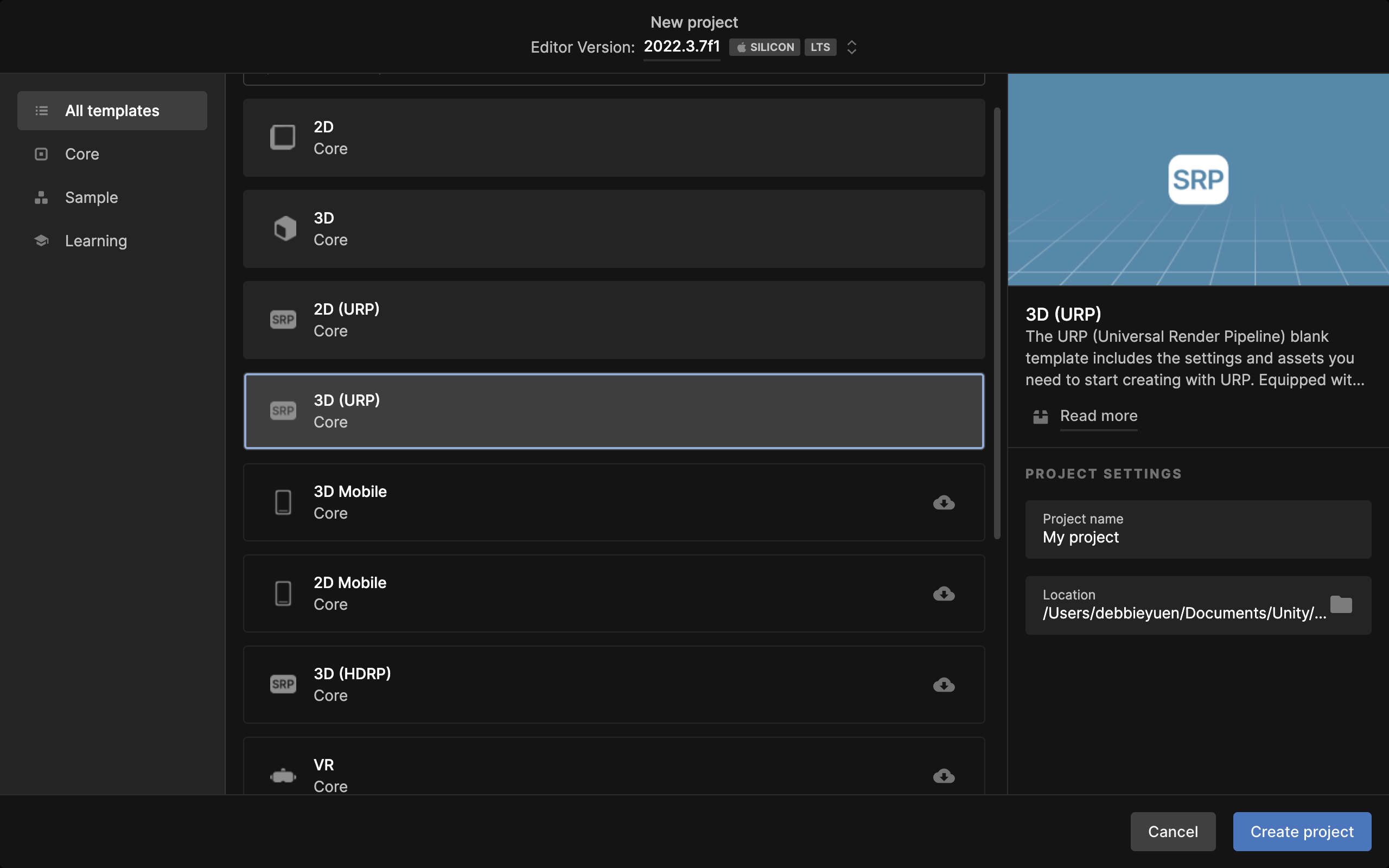
Task: Click the 3D (HDRP) SRP icon
Action: click(283, 684)
